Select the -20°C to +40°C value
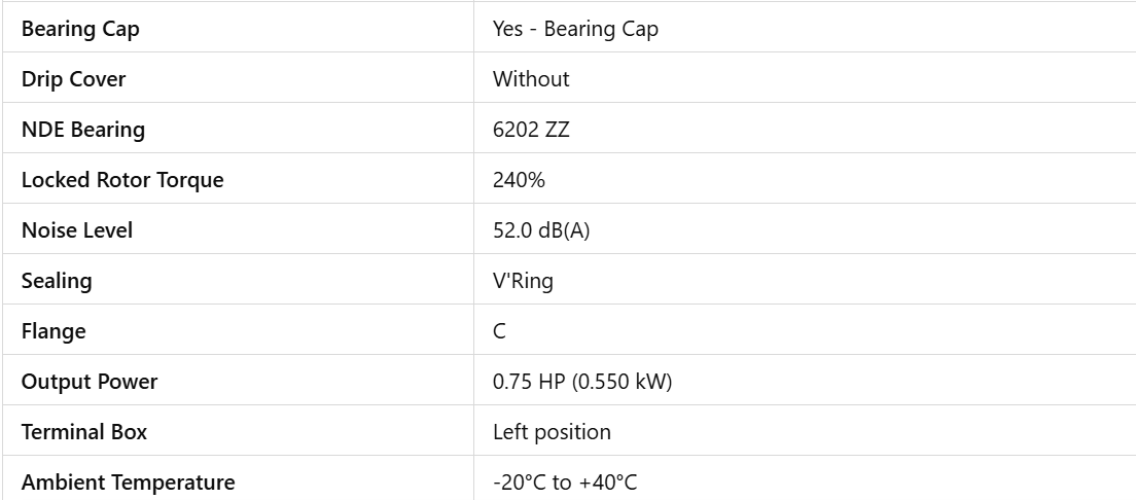This screenshot has width=1136, height=500. tap(565, 484)
